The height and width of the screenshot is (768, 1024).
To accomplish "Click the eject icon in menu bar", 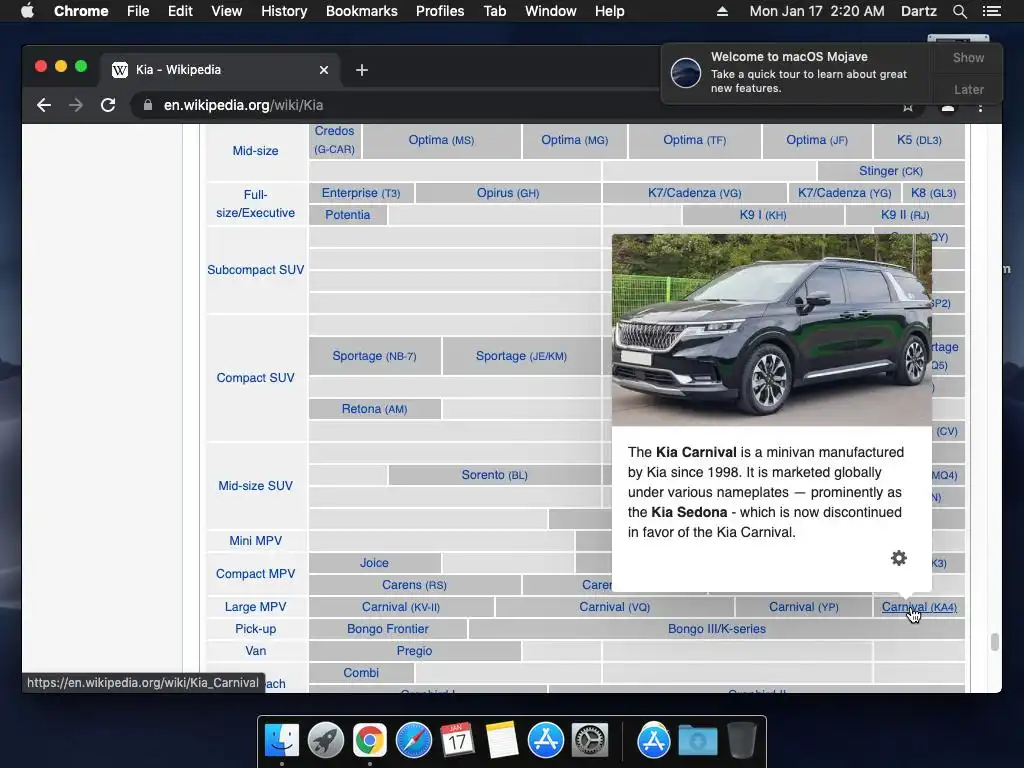I will pyautogui.click(x=722, y=11).
